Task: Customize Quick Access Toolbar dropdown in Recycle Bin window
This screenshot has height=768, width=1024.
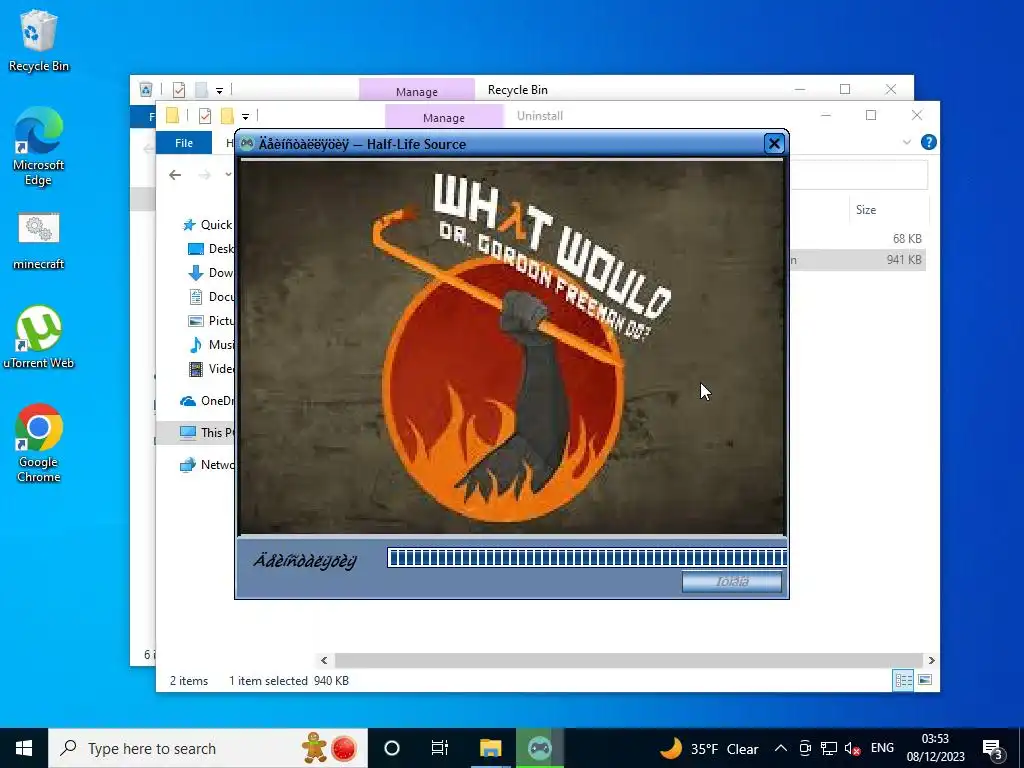Action: (219, 91)
